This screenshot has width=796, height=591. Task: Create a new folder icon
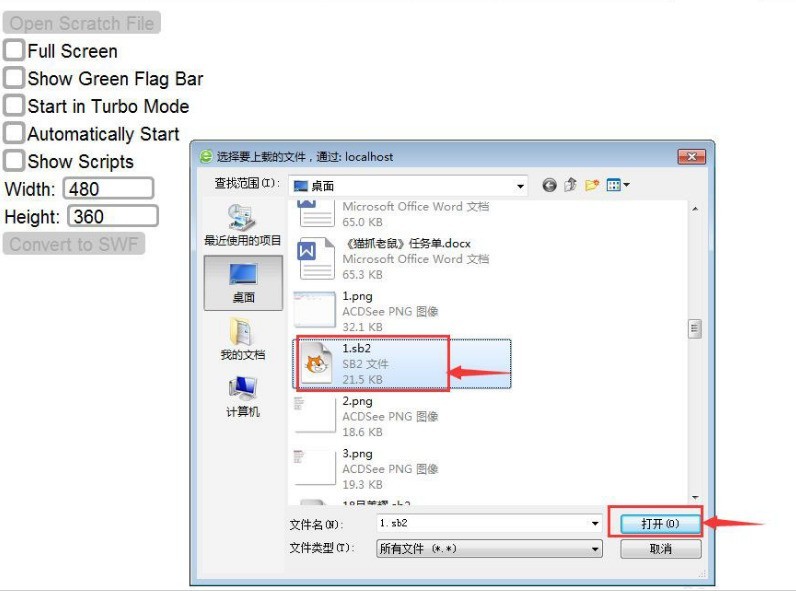592,185
